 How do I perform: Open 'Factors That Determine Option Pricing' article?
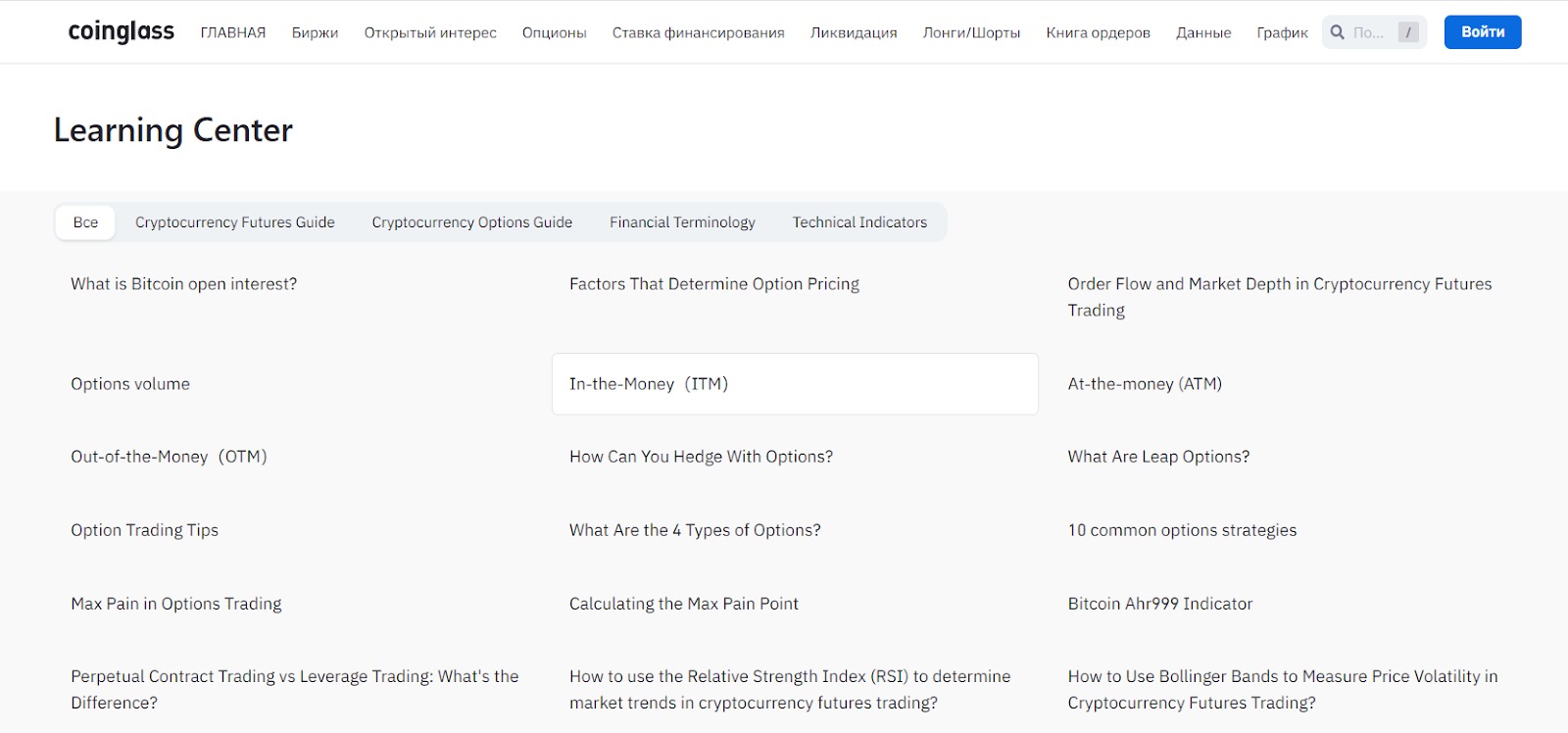tap(714, 284)
